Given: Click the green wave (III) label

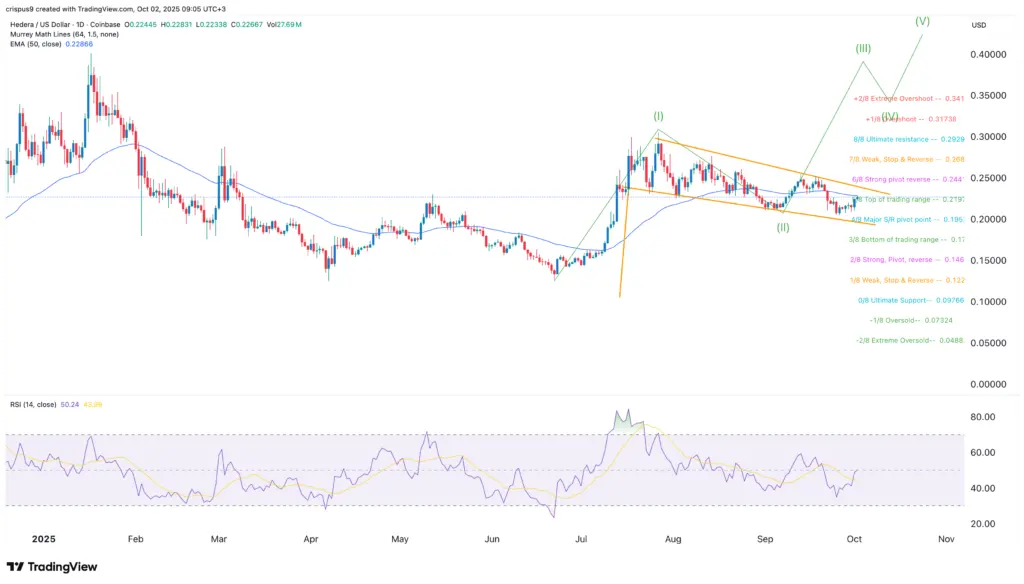Looking at the screenshot, I should (863, 48).
